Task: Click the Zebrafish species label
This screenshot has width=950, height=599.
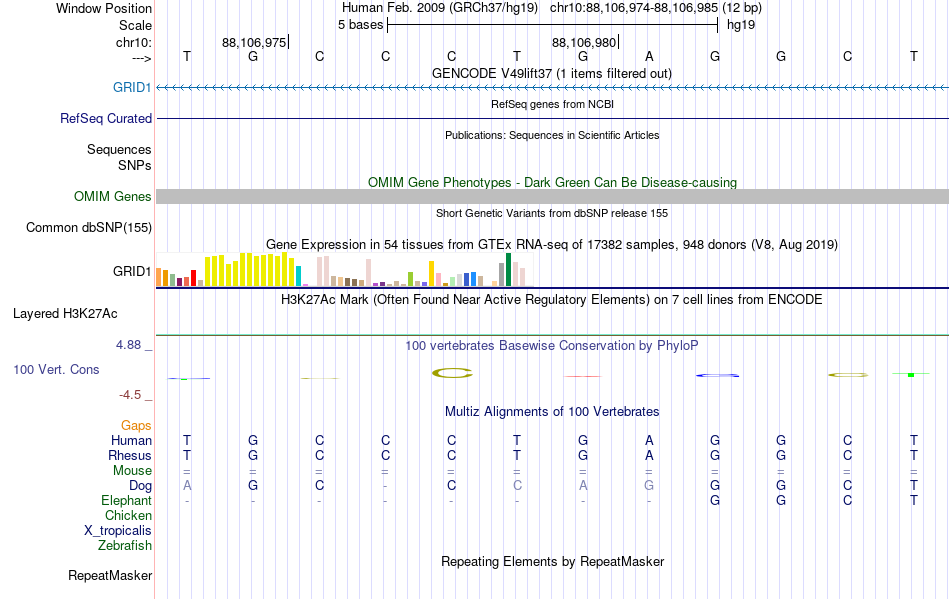Action: point(125,545)
